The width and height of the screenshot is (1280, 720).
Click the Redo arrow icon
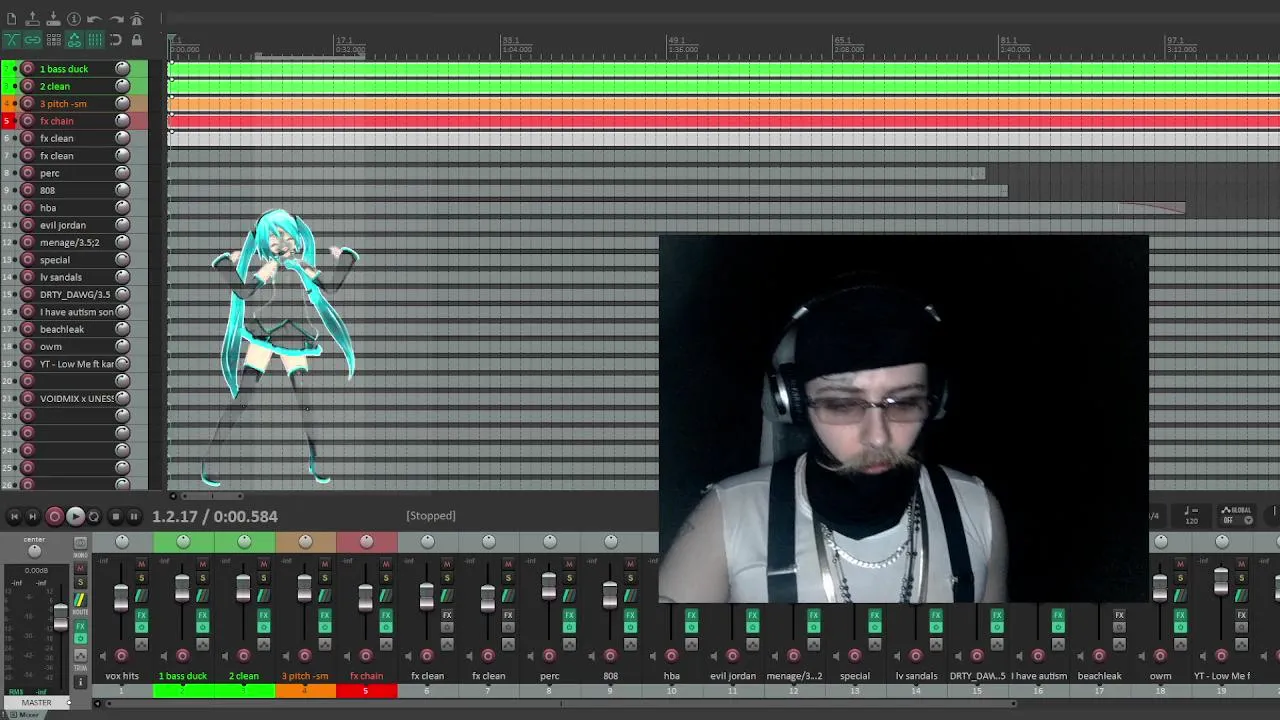coord(116,19)
